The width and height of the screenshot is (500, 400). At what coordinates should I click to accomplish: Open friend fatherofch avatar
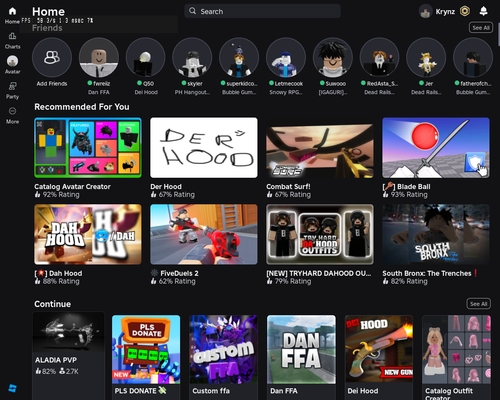(x=473, y=57)
